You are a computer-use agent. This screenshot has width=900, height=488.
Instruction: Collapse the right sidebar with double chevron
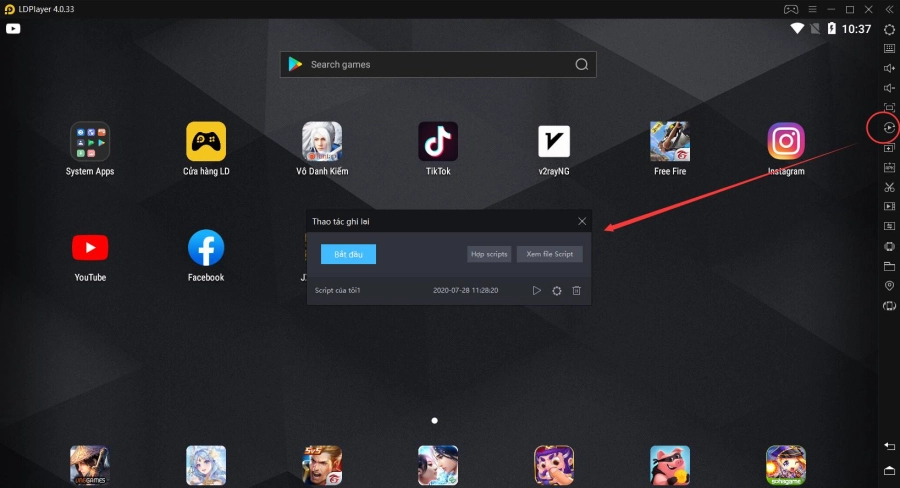coord(889,9)
